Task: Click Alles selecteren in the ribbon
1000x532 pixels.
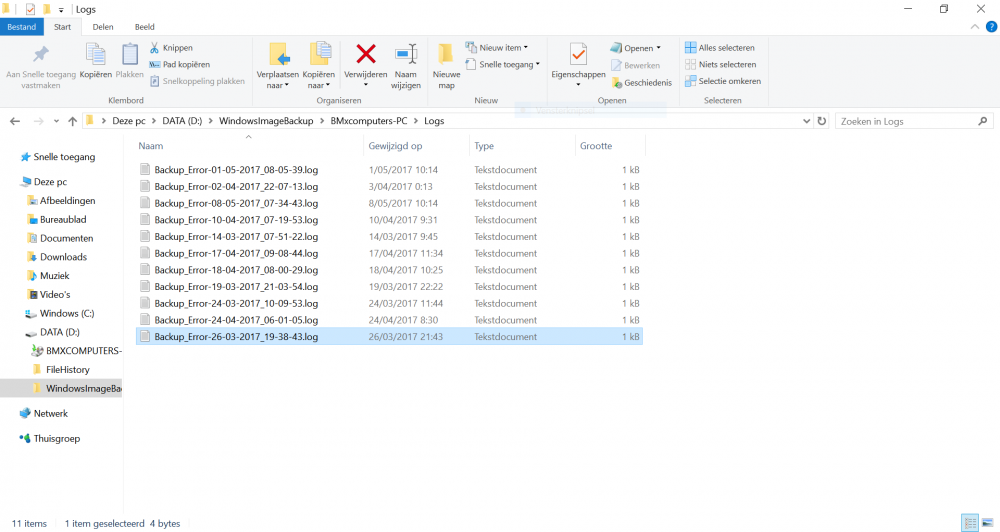Action: (719, 47)
